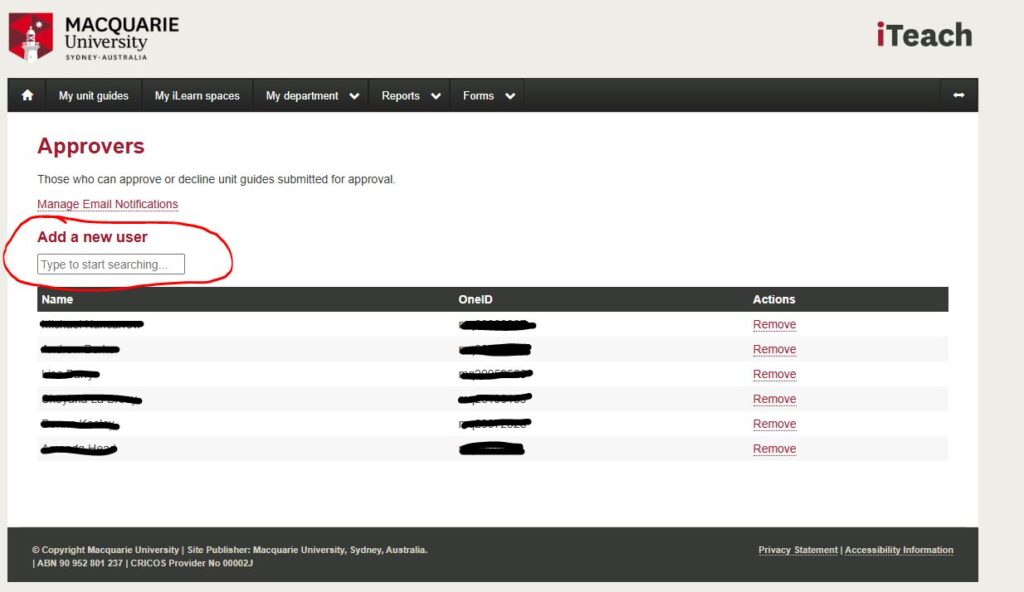Viewport: 1024px width, 592px height.
Task: Click the Macquarie University logo
Action: [93, 37]
